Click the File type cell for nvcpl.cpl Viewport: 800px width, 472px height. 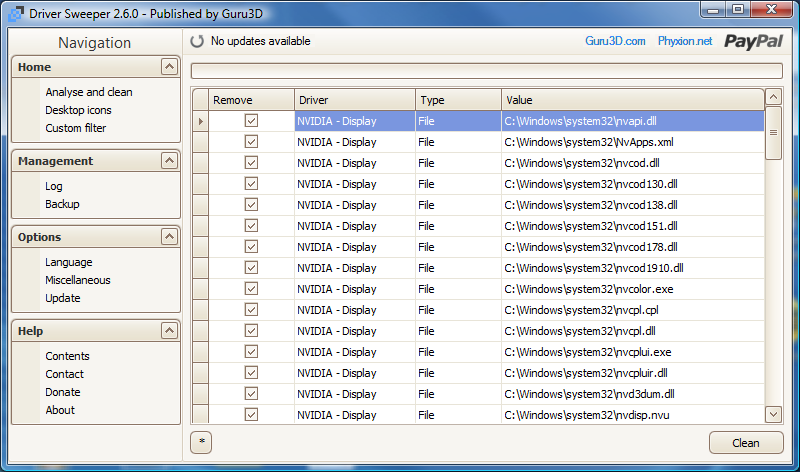[459, 310]
